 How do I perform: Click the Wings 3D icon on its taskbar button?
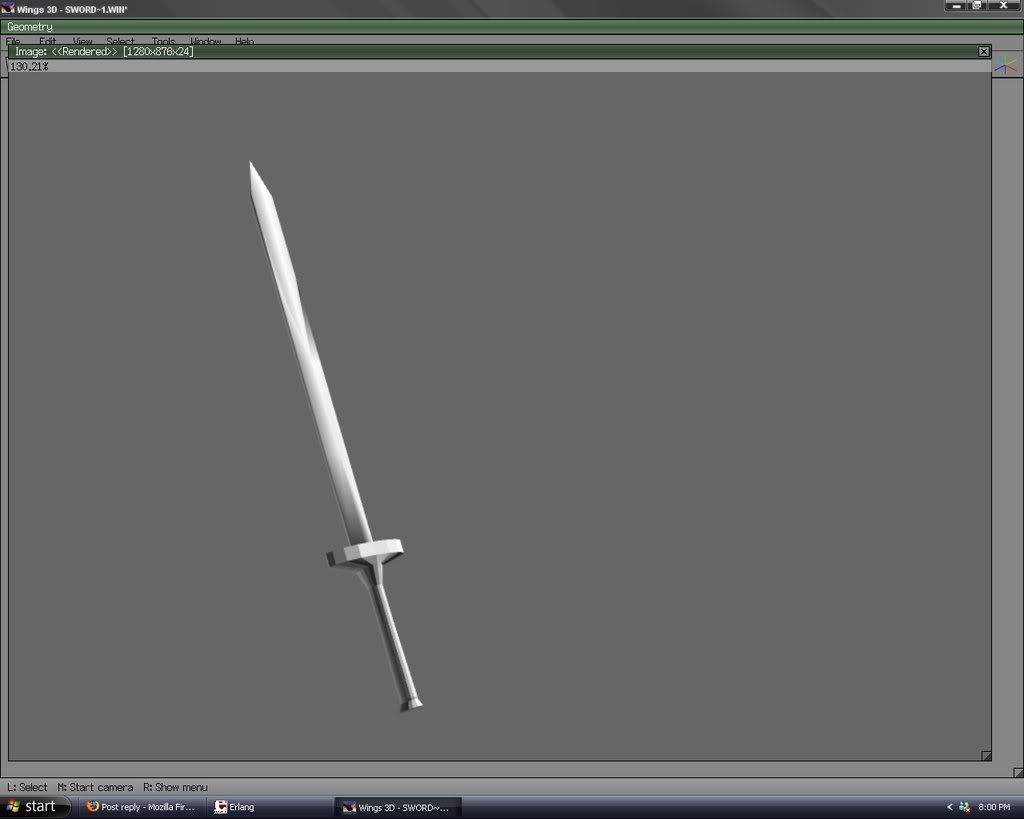pyautogui.click(x=347, y=806)
